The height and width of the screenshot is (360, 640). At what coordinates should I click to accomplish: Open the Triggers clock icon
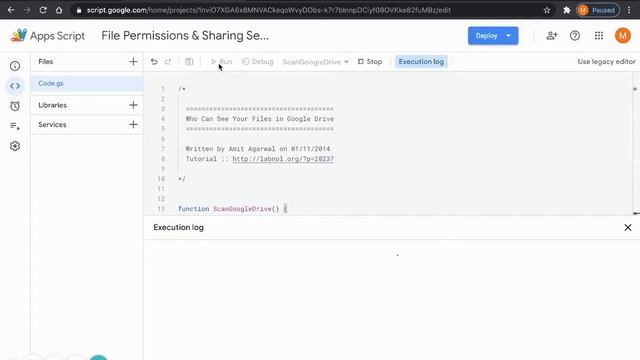tap(15, 106)
